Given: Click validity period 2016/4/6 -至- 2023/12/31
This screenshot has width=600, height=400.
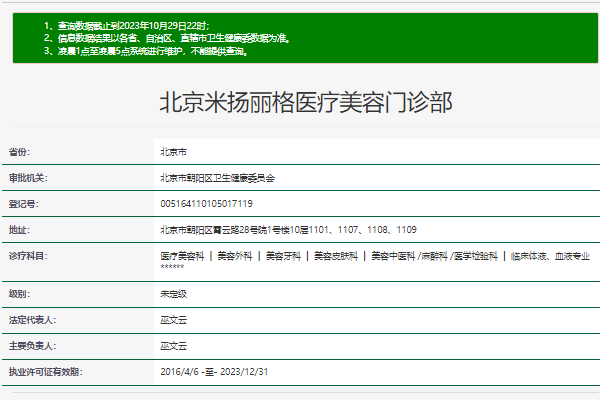Looking at the screenshot, I should click(214, 372).
